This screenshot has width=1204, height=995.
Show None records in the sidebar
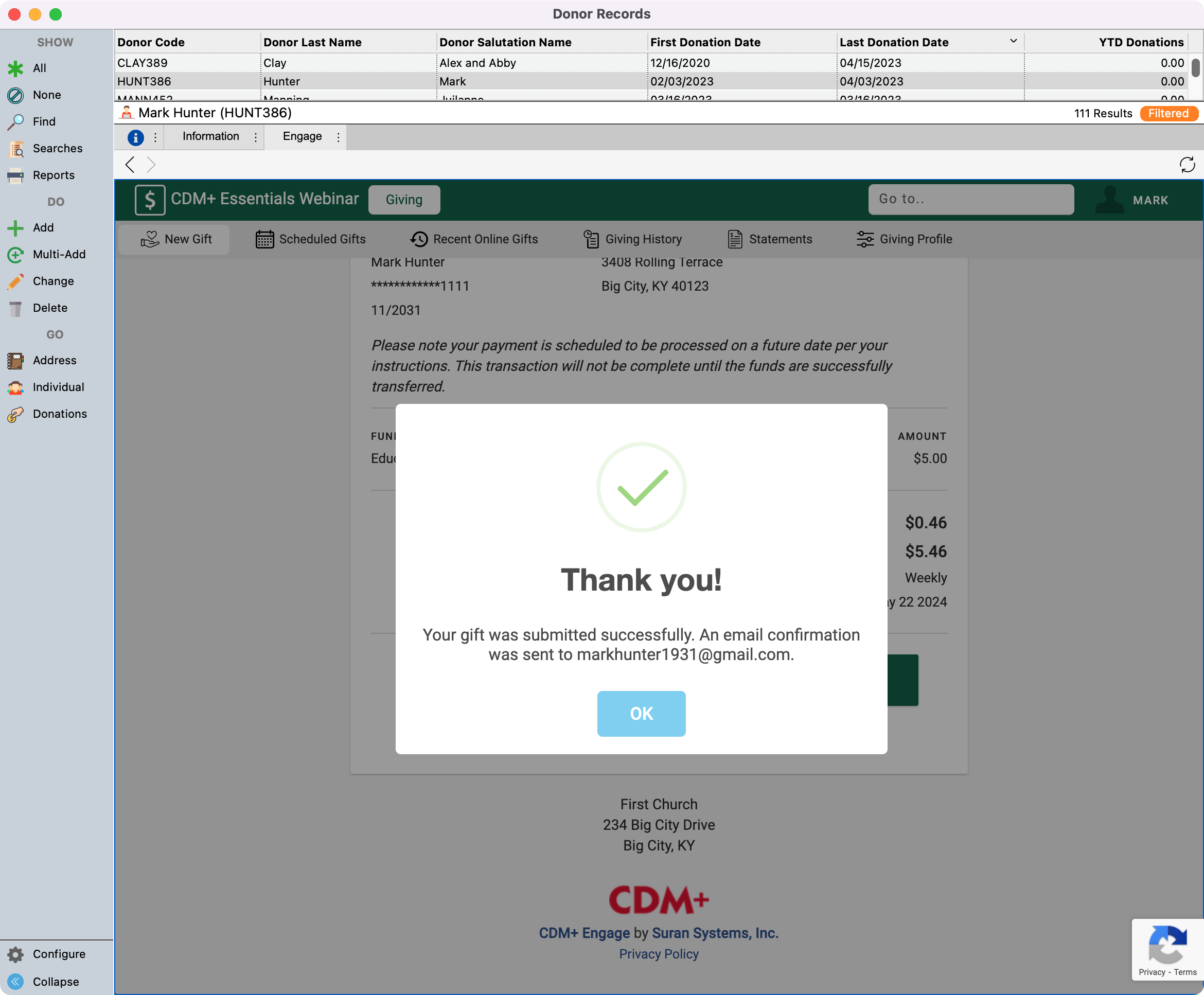tap(46, 95)
